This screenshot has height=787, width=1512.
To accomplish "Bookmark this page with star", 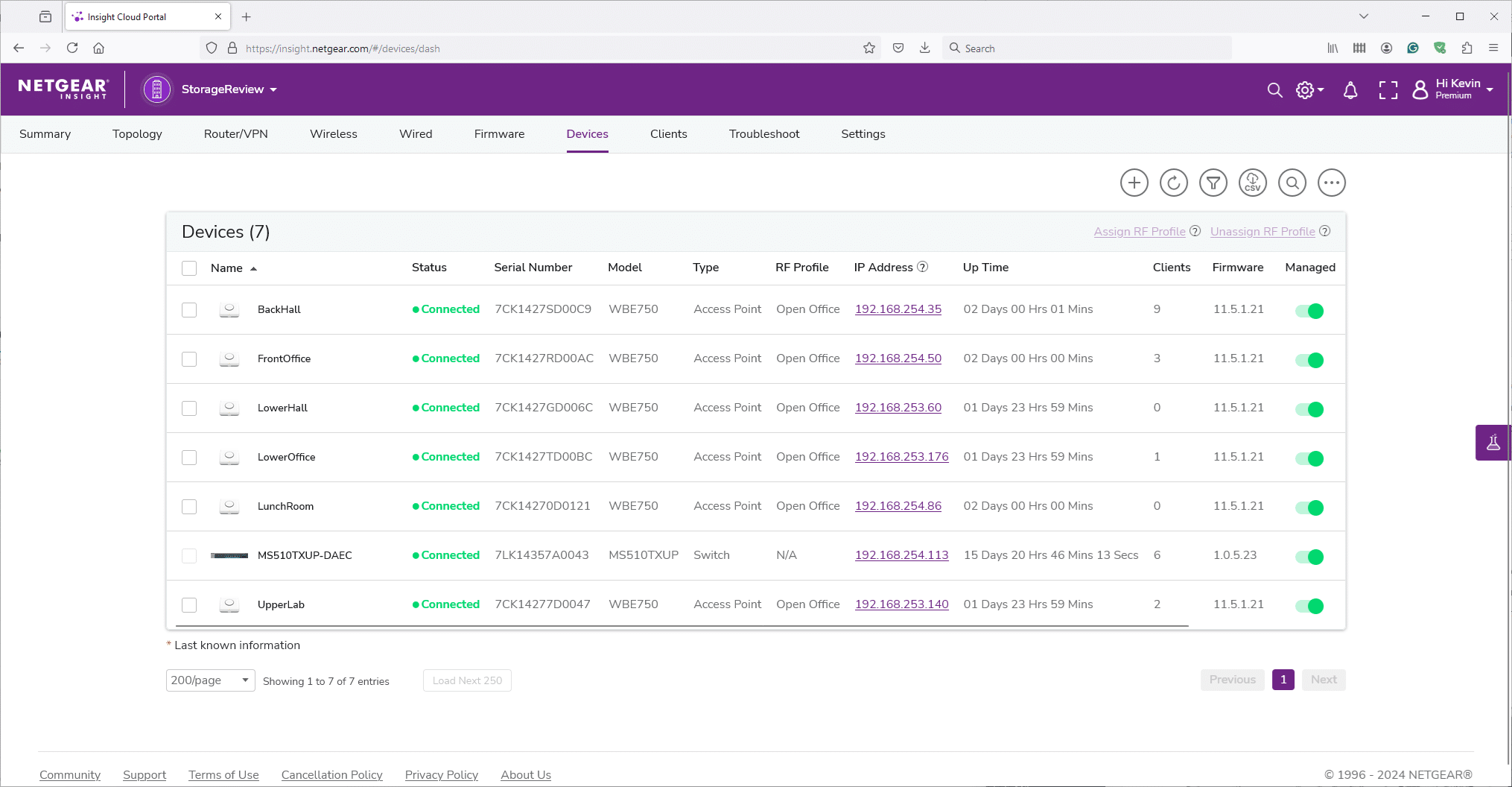I will pyautogui.click(x=868, y=48).
